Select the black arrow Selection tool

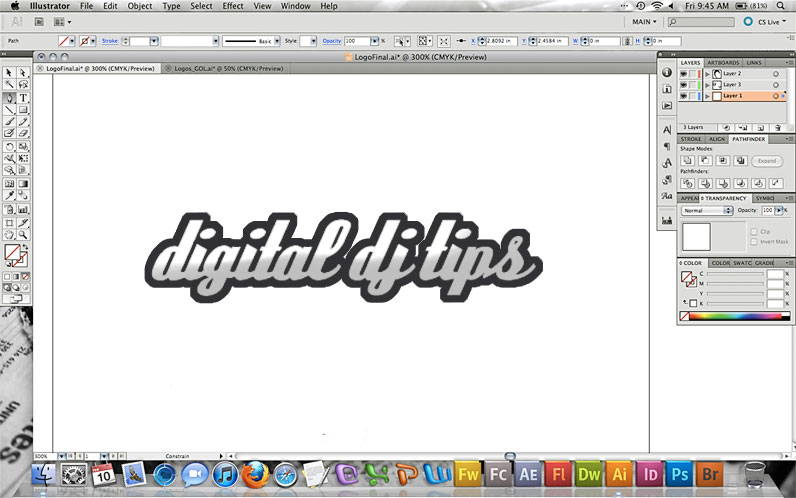9,73
